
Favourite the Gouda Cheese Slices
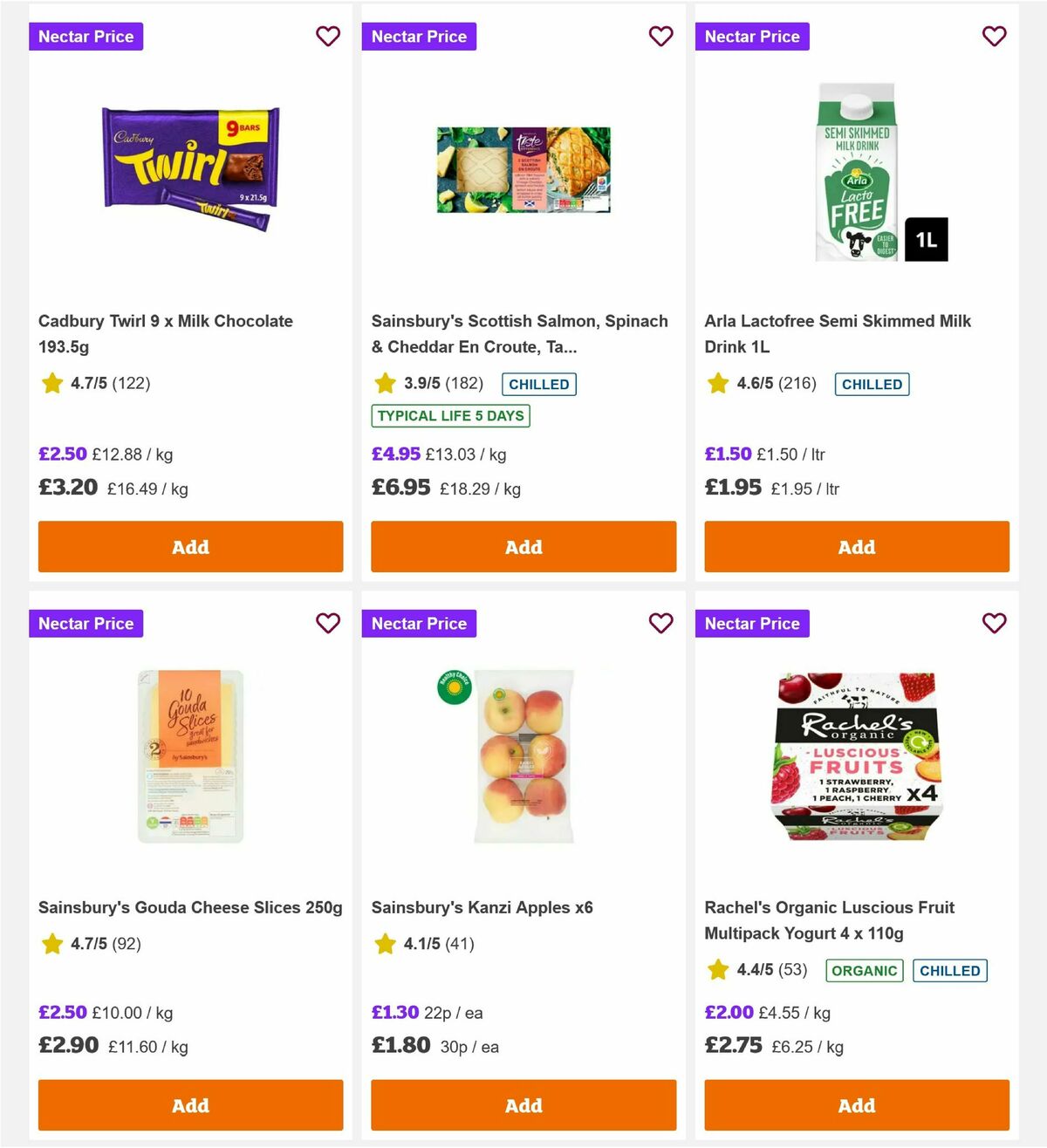[x=328, y=624]
